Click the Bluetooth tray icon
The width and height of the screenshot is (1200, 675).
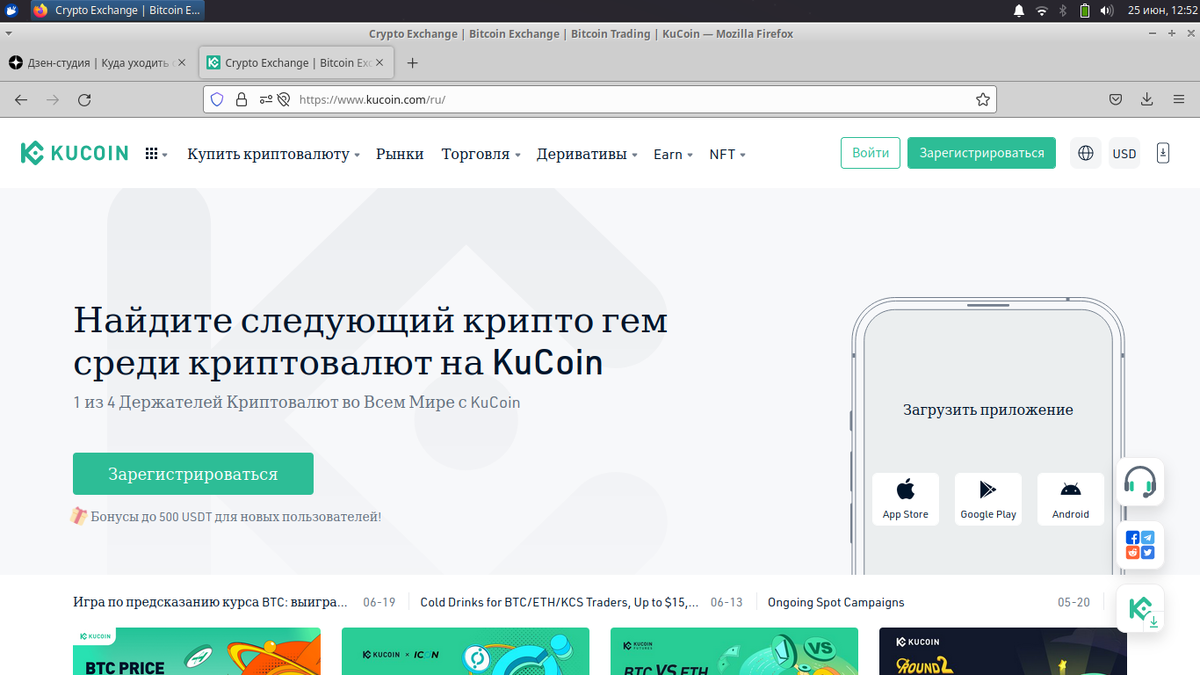pos(1063,10)
